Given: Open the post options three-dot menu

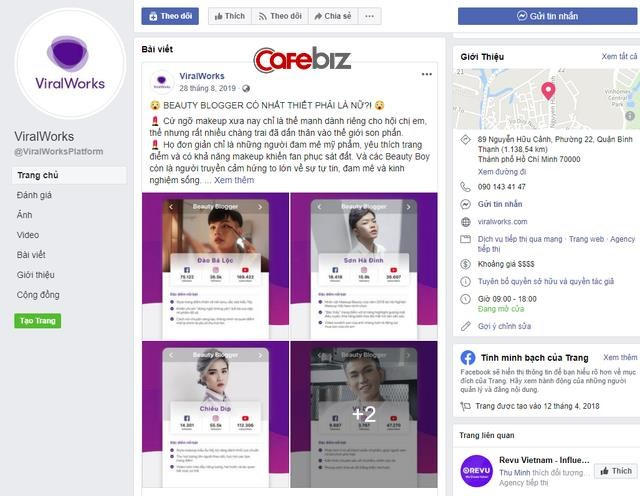Looking at the screenshot, I should pos(427,74).
